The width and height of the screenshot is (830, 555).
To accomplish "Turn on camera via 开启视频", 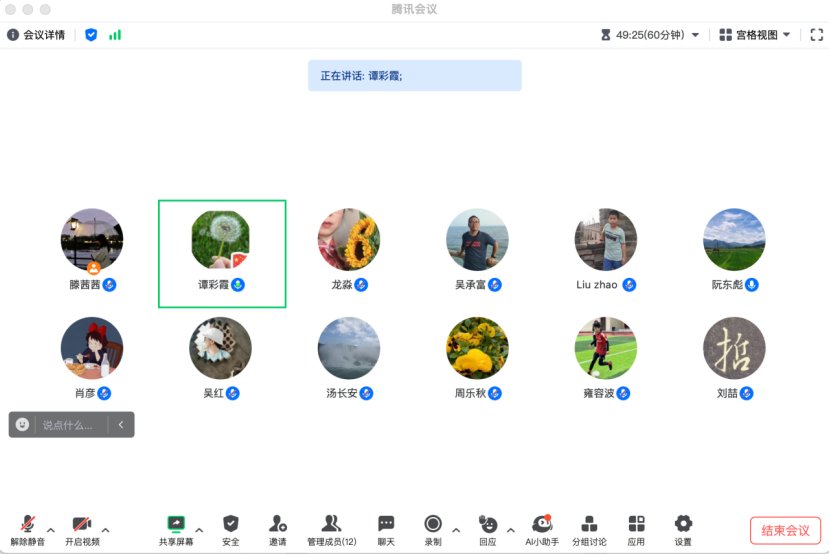I will (82, 524).
